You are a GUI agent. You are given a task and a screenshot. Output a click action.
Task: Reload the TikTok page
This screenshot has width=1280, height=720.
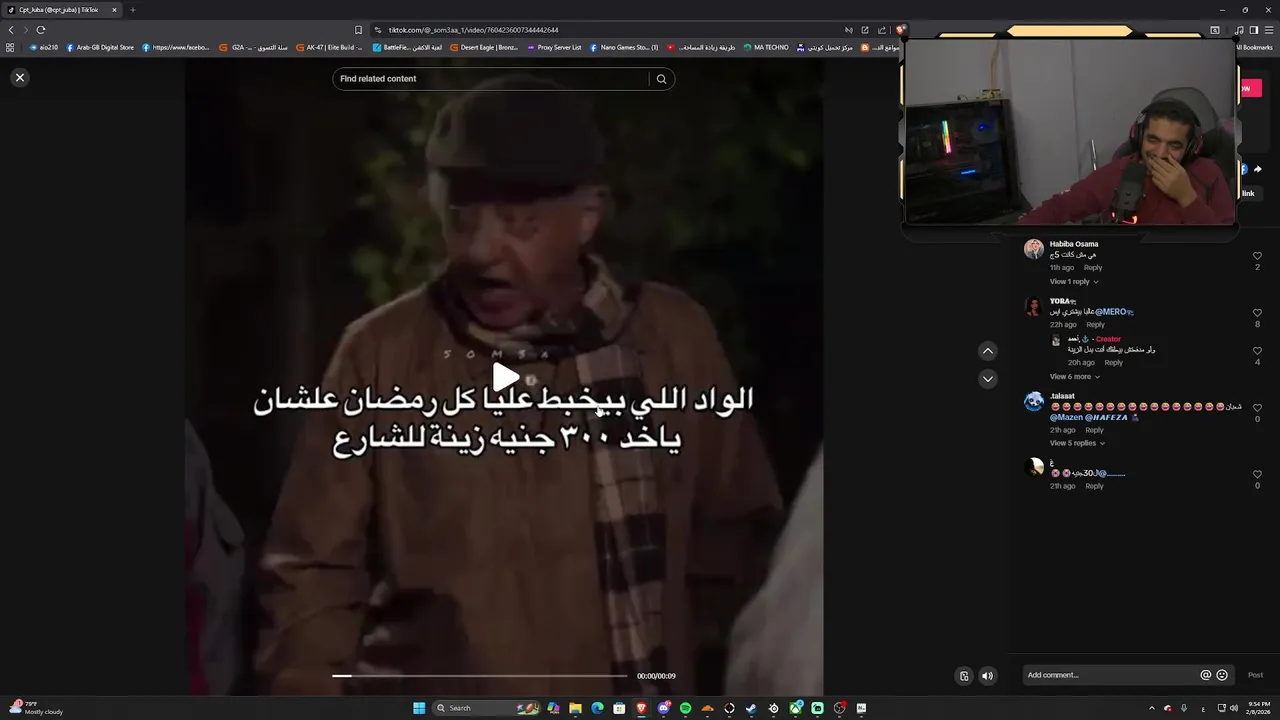click(x=41, y=30)
